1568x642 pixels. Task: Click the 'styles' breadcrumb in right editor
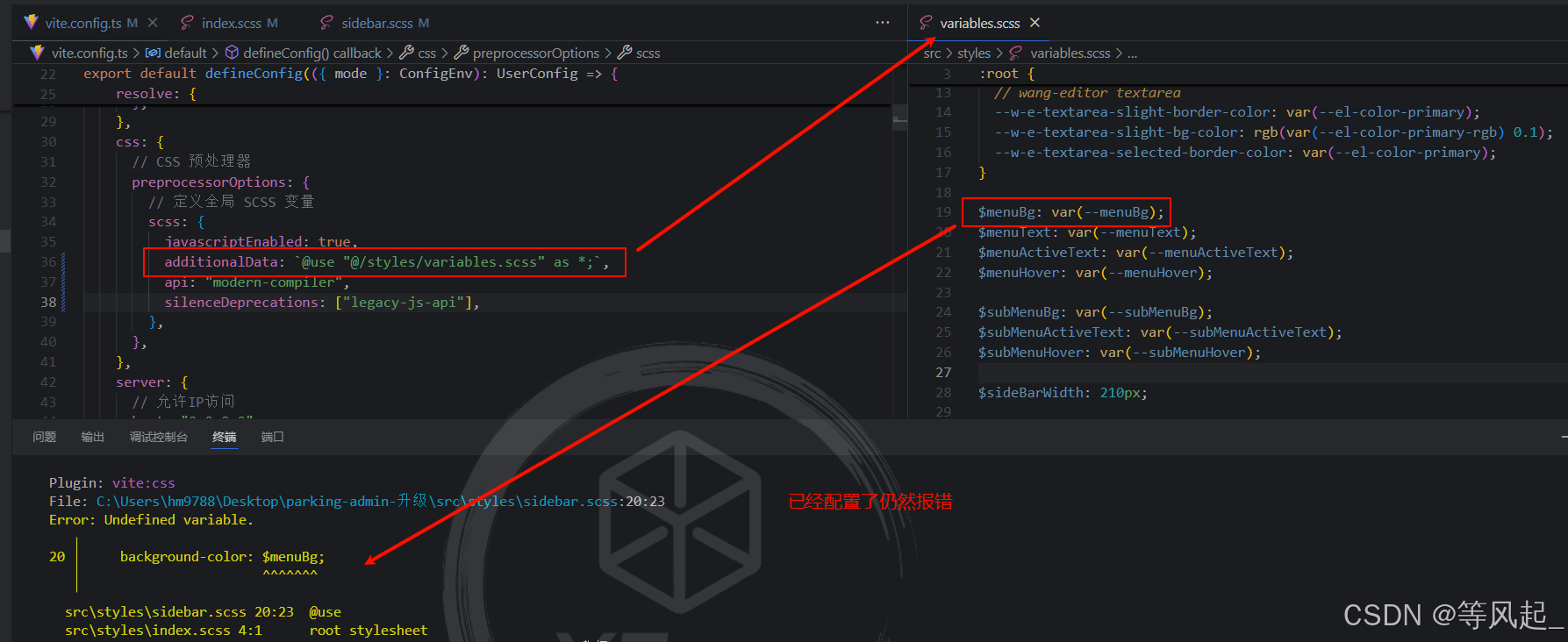tap(974, 53)
